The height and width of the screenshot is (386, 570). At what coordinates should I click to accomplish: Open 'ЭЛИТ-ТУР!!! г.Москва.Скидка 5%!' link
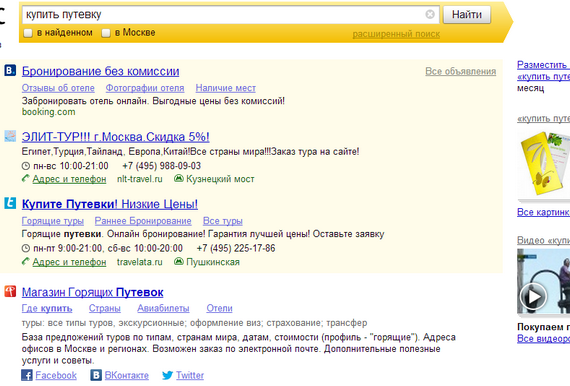click(116, 137)
